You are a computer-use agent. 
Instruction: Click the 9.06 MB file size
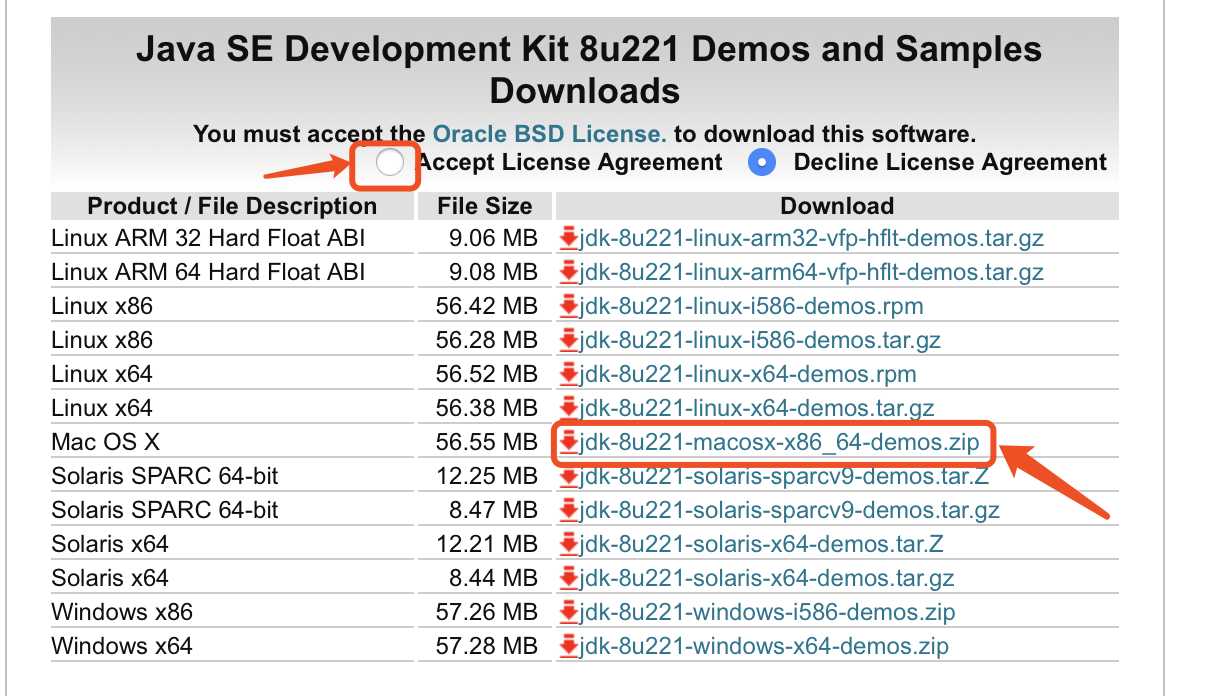pos(494,239)
